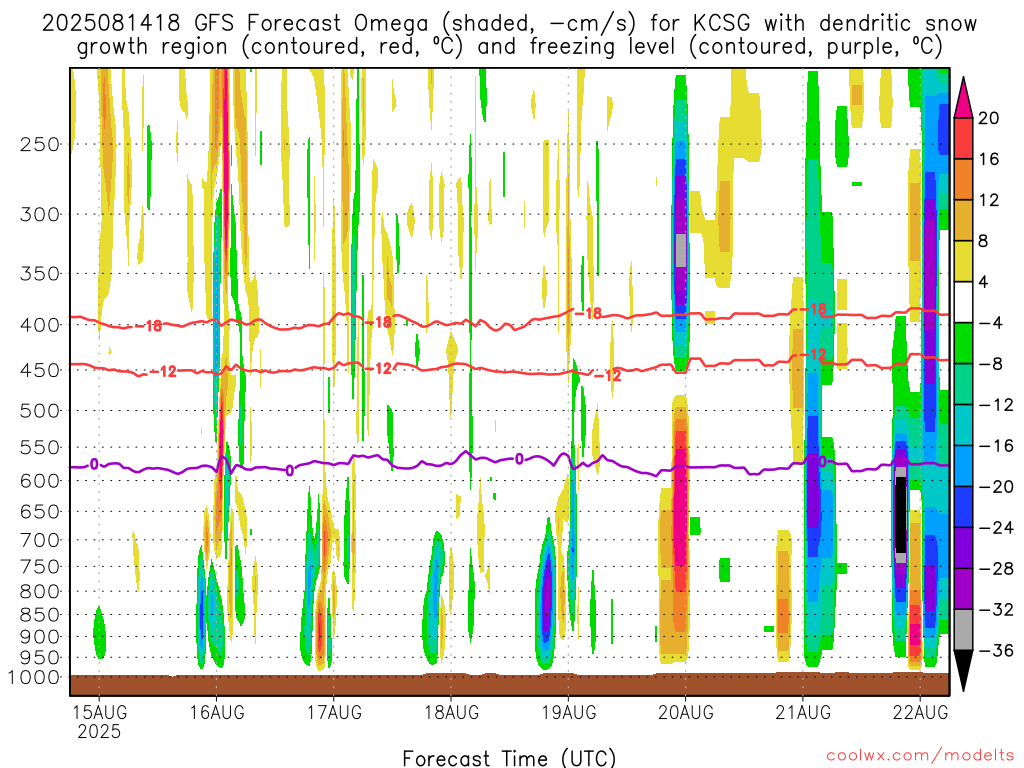Screen dimensions: 1024x768
Task: Click the 22AUG date label
Action: (920, 712)
